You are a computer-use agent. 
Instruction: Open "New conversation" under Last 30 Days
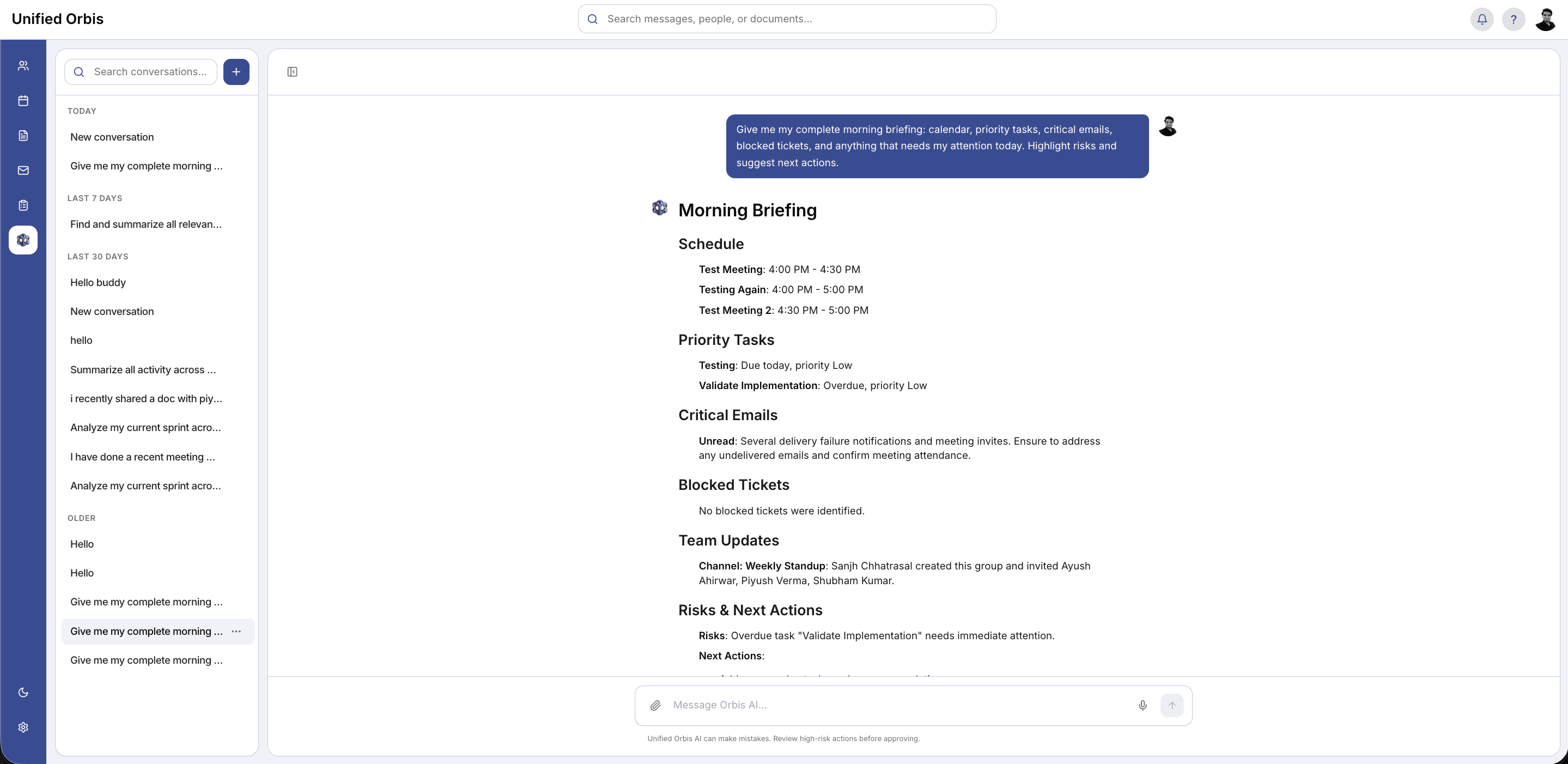pyautogui.click(x=157, y=311)
